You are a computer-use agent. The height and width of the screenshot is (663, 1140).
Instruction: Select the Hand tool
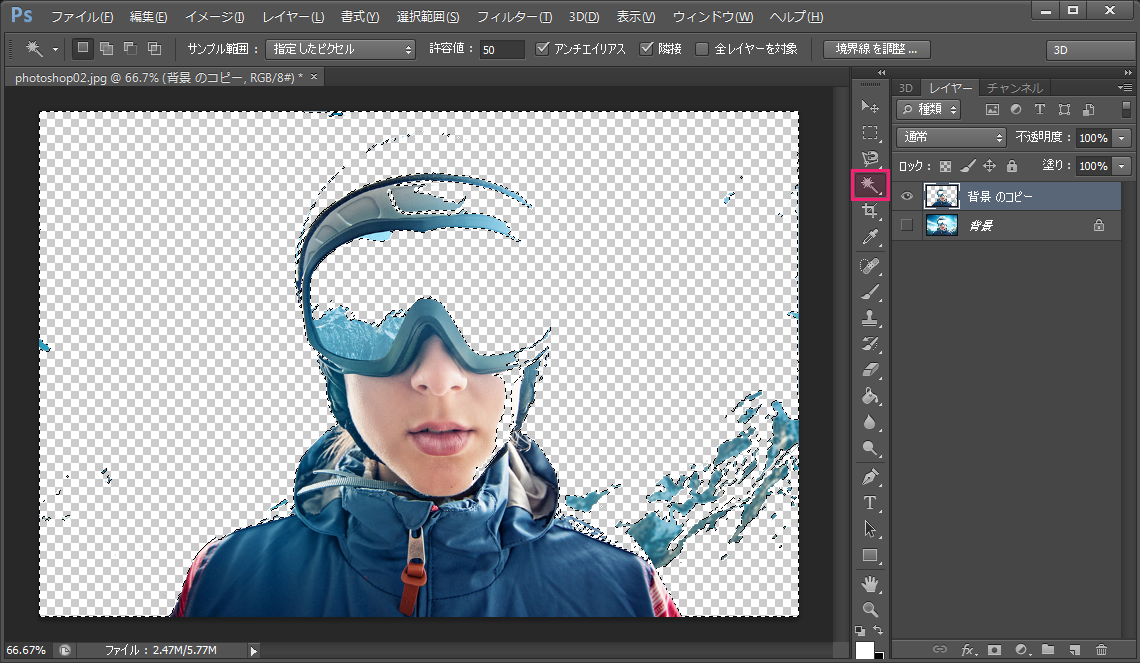tap(869, 583)
